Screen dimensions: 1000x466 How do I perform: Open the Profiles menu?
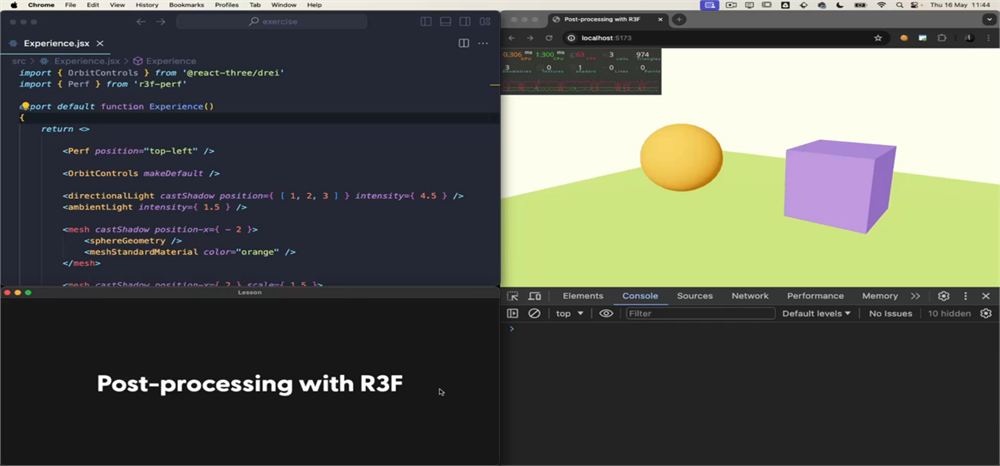point(226,4)
